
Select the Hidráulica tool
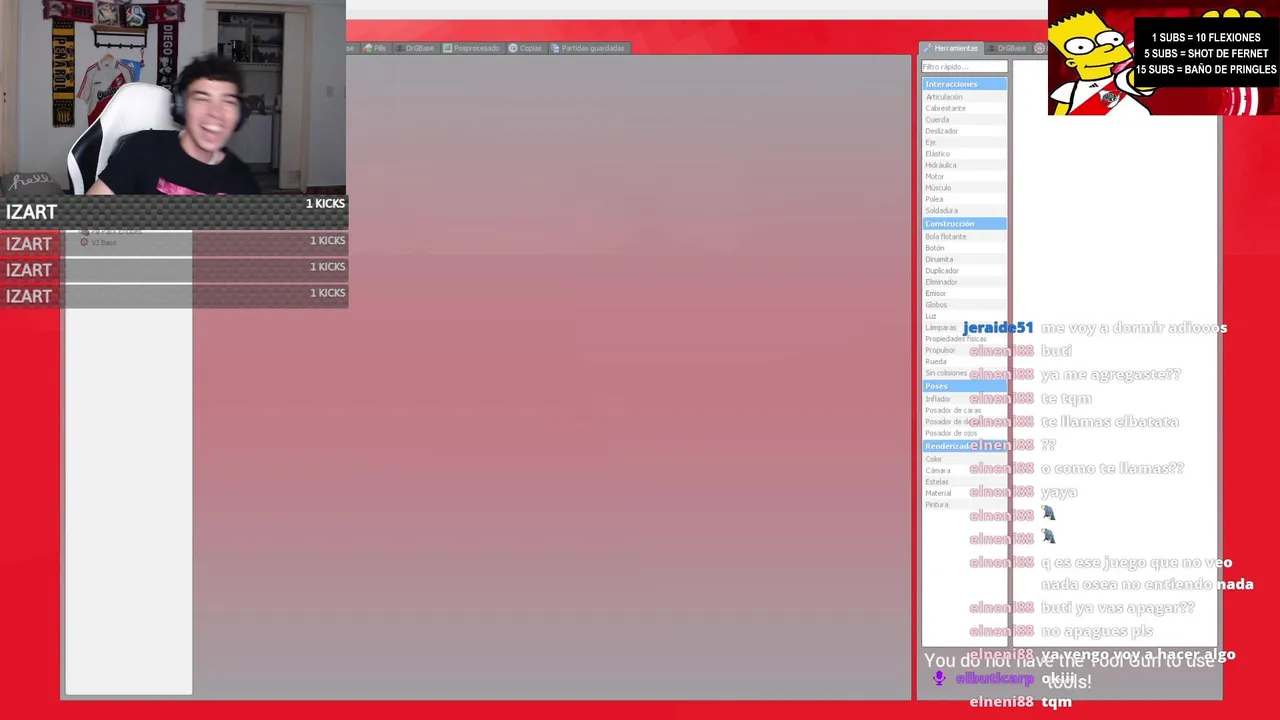coord(964,165)
